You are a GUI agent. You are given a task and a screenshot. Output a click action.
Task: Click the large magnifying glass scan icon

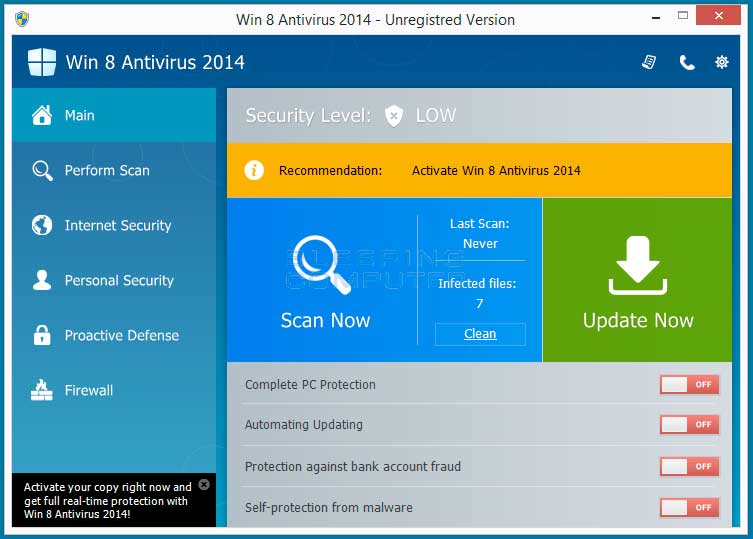pos(321,264)
